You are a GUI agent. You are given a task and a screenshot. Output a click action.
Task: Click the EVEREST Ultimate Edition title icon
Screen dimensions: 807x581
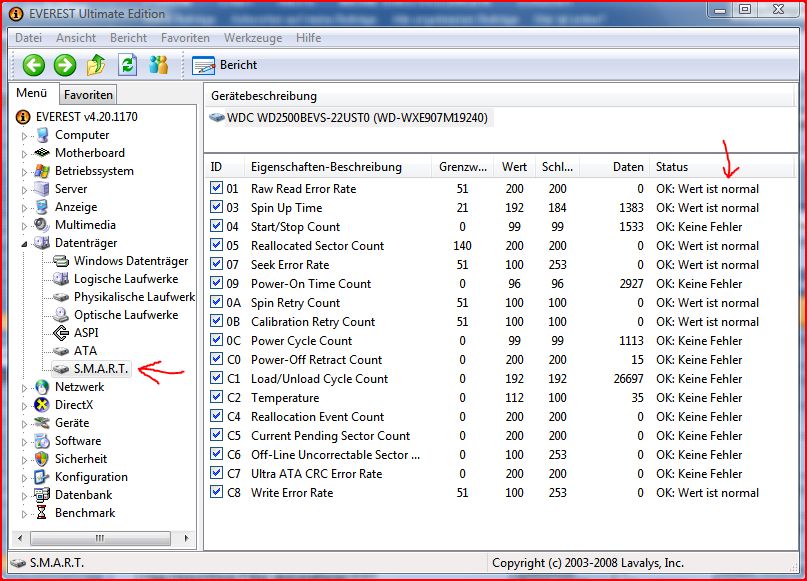point(16,14)
